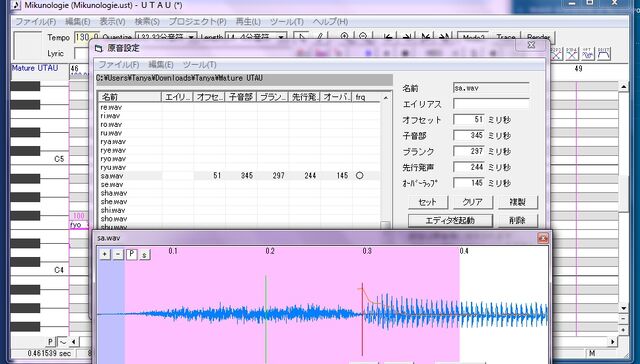Open 編集(E) menu in UTAU main window
The height and width of the screenshot is (364, 640).
78,22
